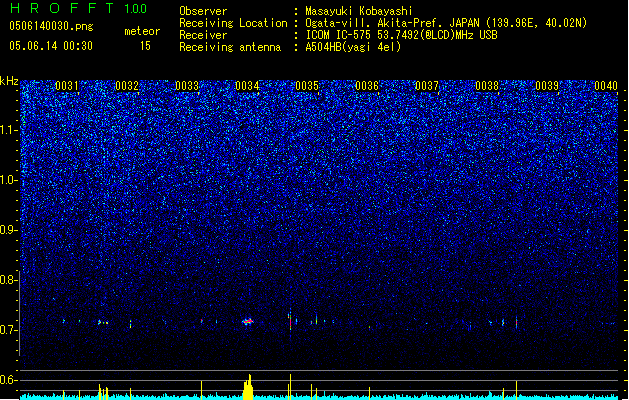Click the 'Receiver' field label
This screenshot has width=629, height=400.
[x=203, y=35]
